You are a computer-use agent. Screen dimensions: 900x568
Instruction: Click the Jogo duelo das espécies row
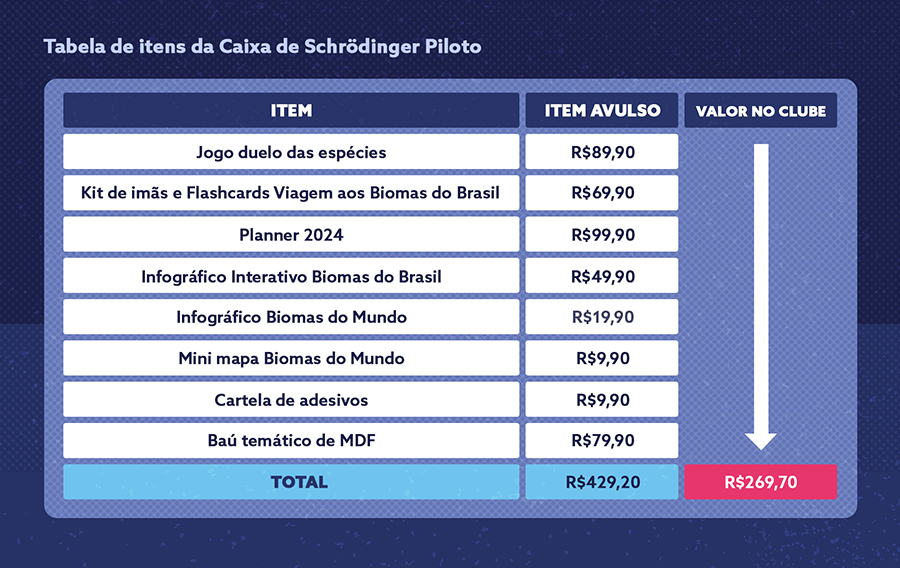pyautogui.click(x=291, y=152)
